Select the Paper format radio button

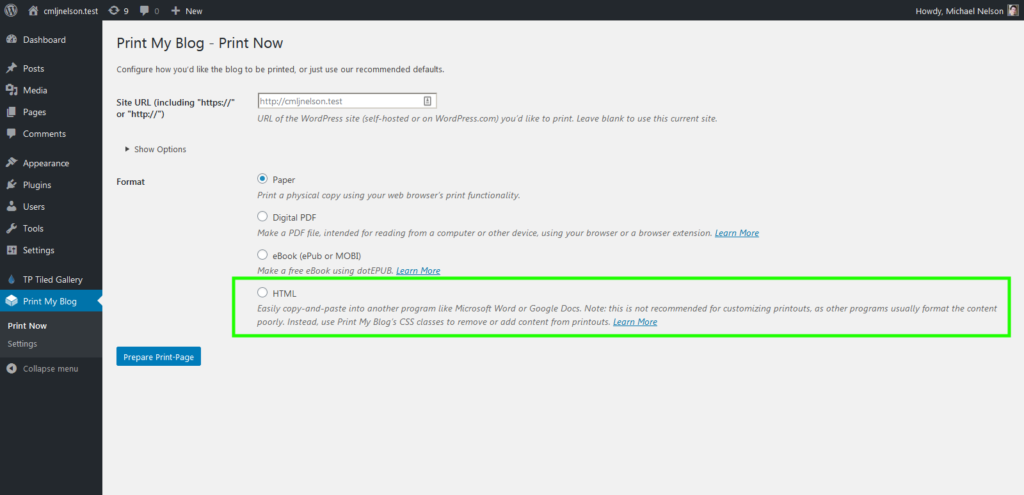click(x=263, y=179)
